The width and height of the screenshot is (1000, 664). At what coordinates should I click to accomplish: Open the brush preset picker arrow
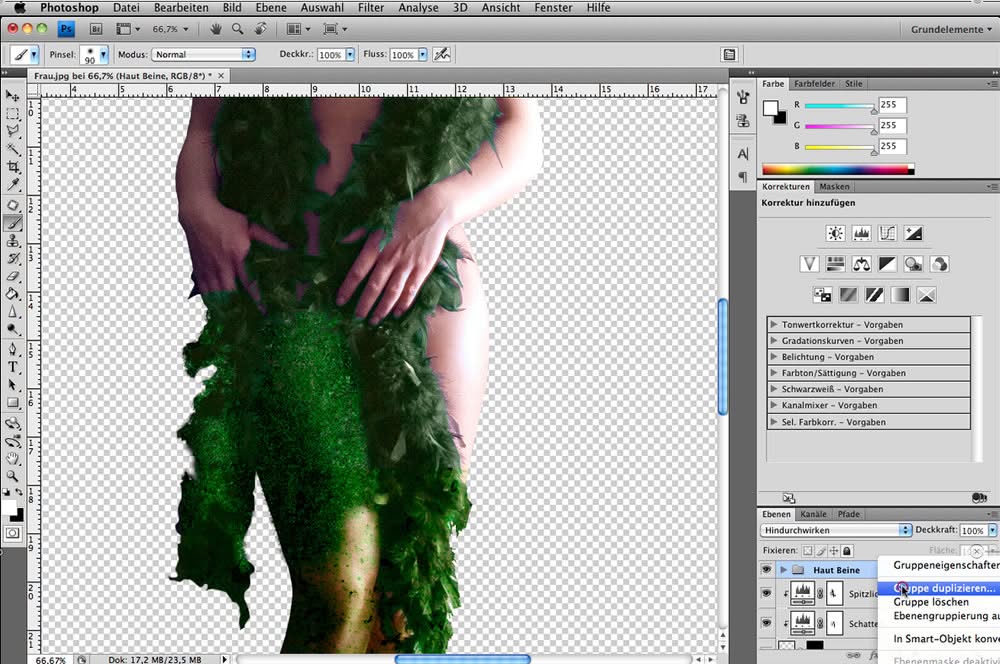click(103, 55)
